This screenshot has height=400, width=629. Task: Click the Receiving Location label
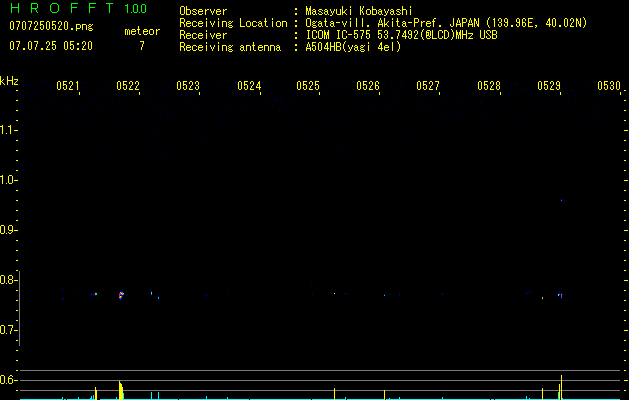(233, 23)
